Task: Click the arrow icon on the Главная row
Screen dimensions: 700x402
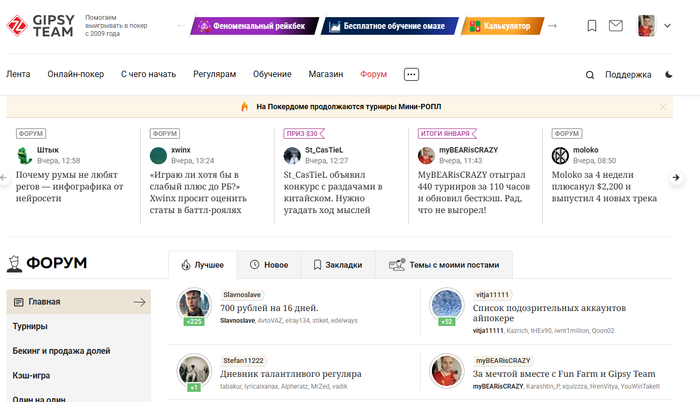Action: click(139, 302)
